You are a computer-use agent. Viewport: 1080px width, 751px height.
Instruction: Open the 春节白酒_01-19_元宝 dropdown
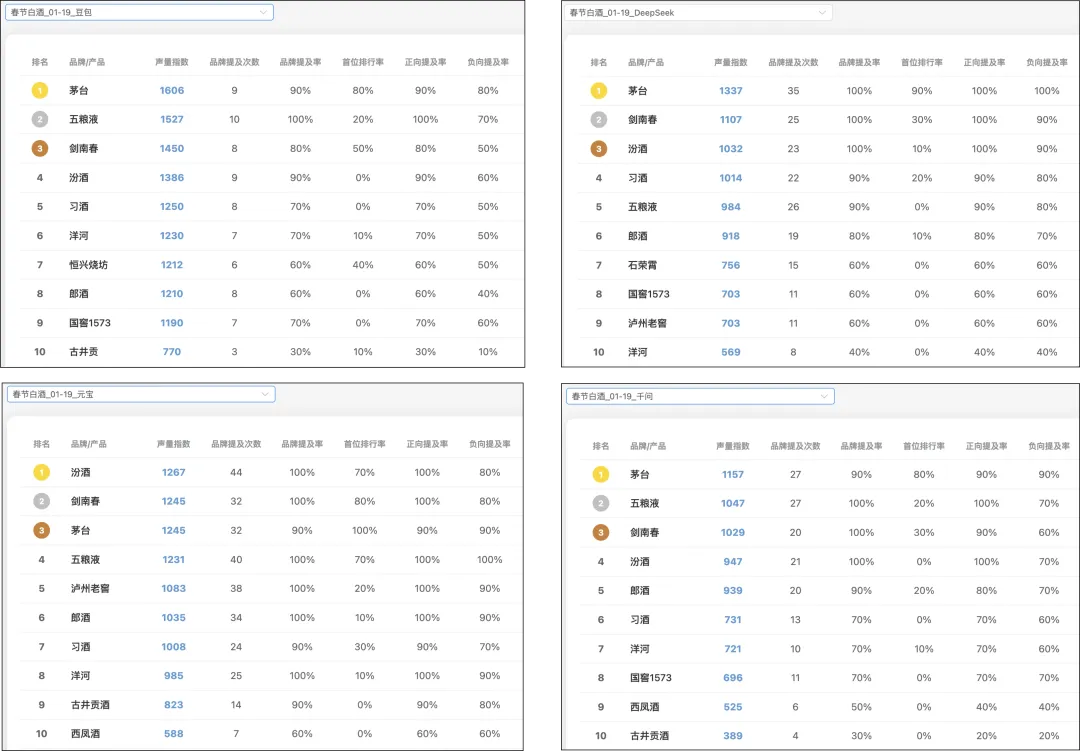tap(141, 394)
